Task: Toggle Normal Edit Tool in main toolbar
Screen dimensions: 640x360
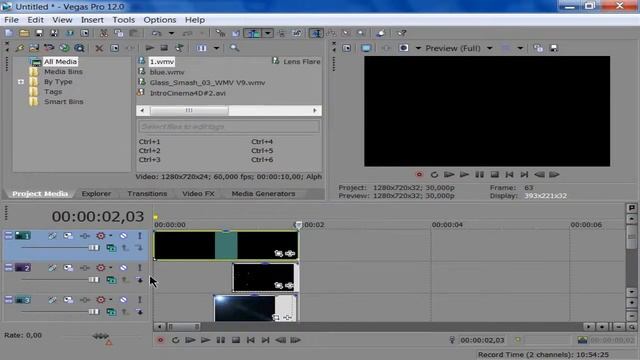Action: [316, 33]
